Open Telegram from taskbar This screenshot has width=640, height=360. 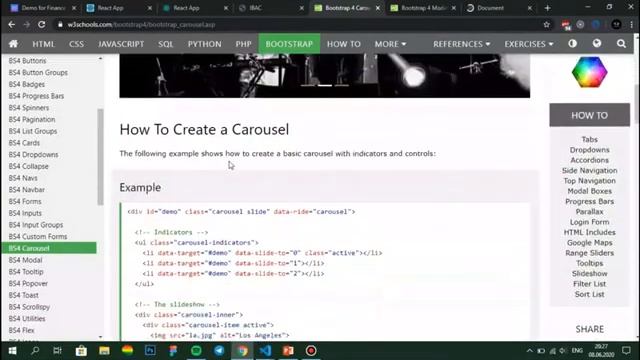point(219,351)
